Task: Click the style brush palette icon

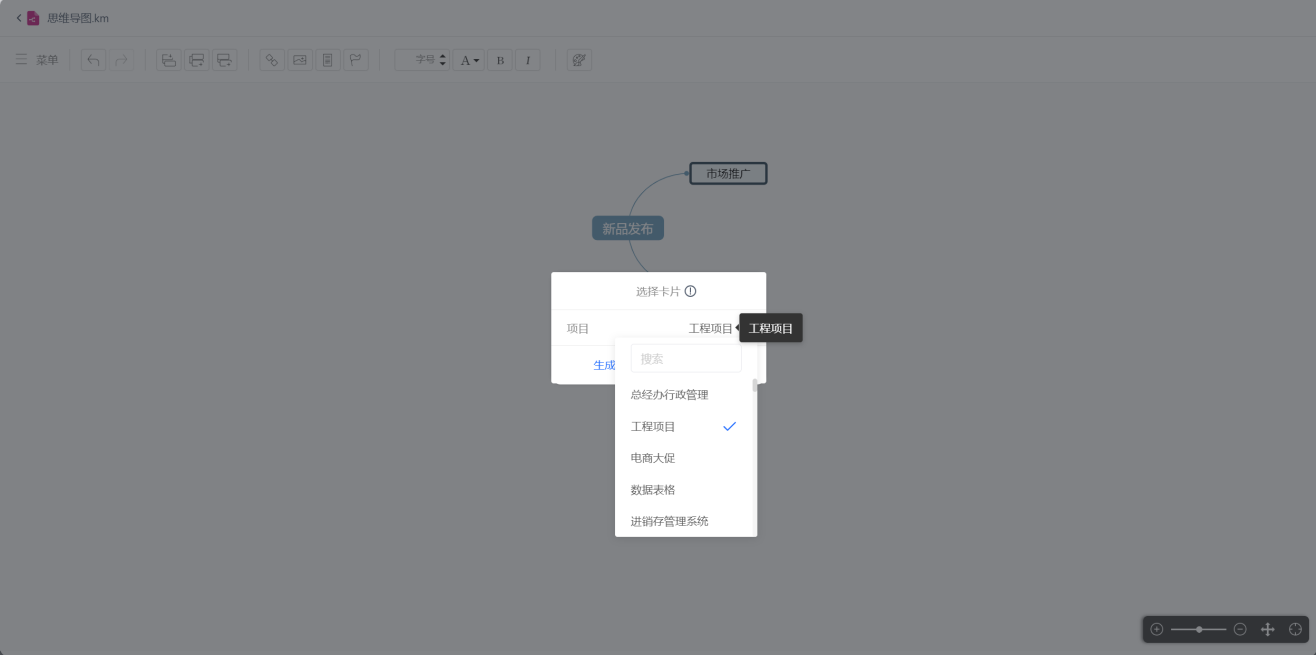Action: click(x=579, y=60)
